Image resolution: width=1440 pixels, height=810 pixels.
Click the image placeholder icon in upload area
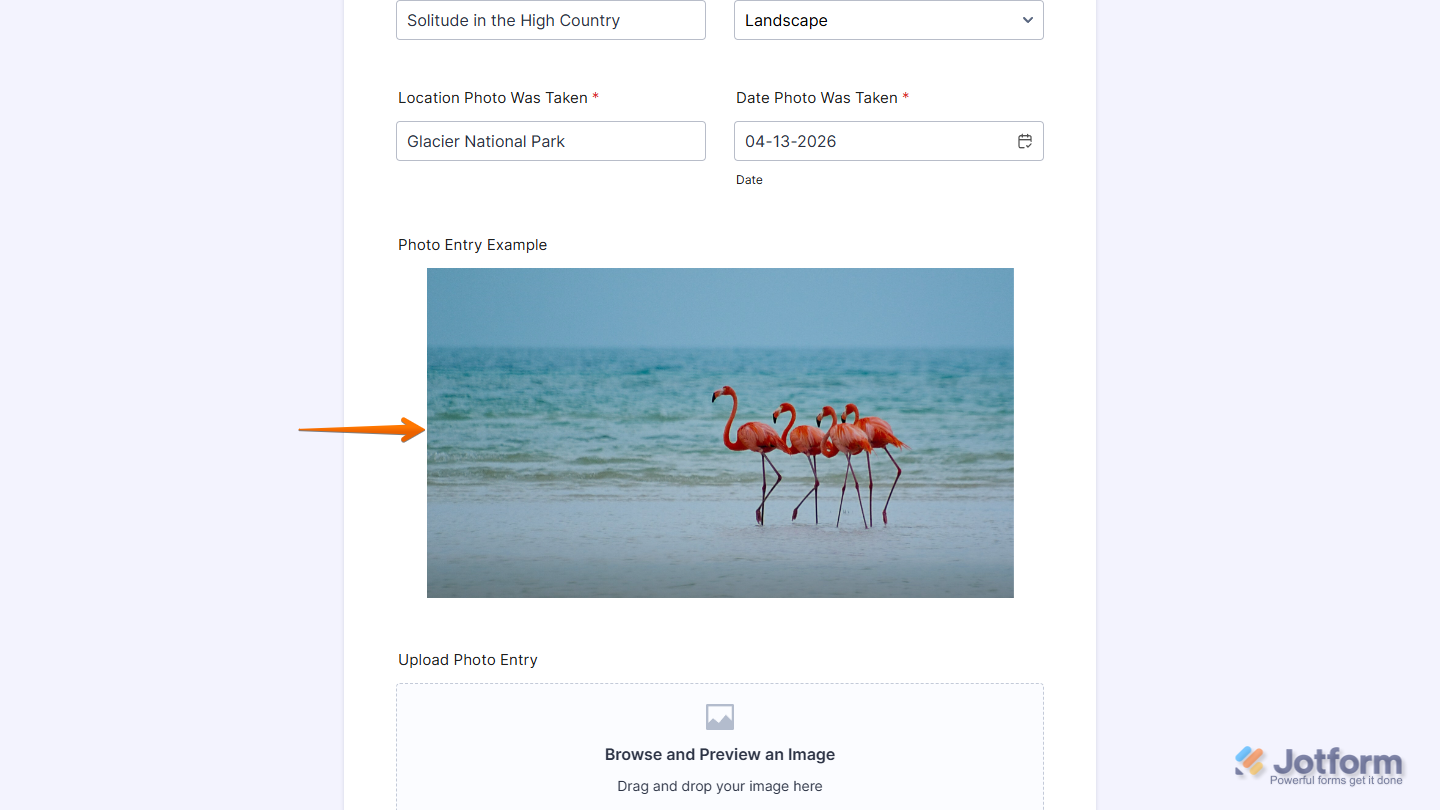tap(719, 717)
